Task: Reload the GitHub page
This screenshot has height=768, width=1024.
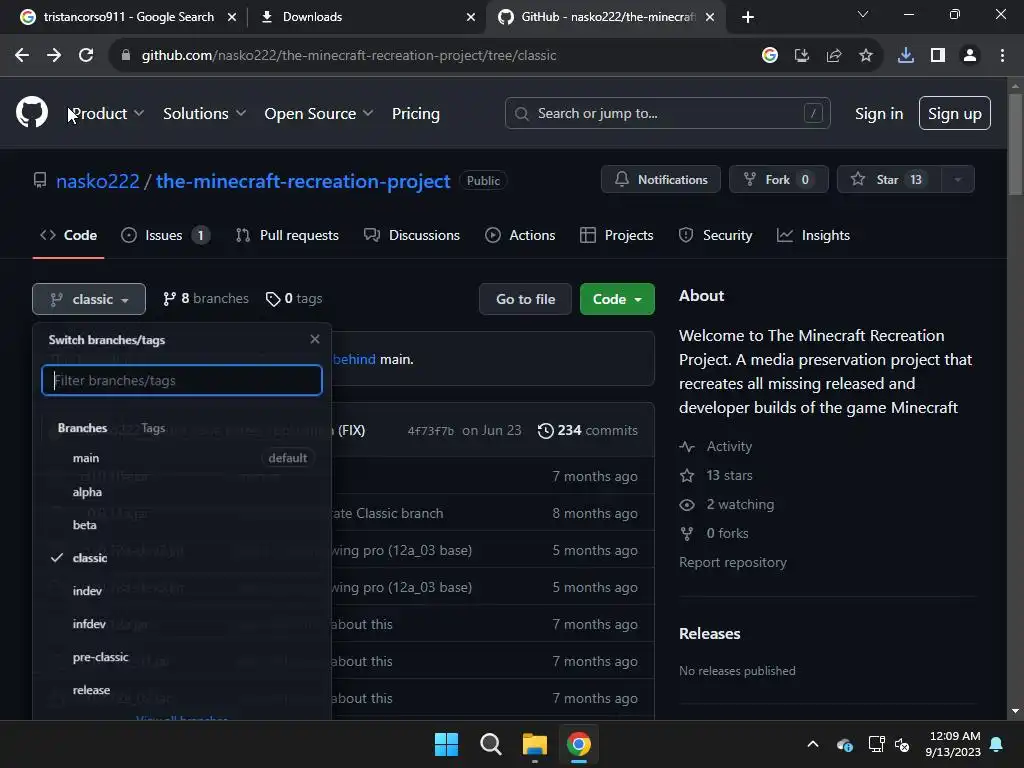Action: (86, 56)
